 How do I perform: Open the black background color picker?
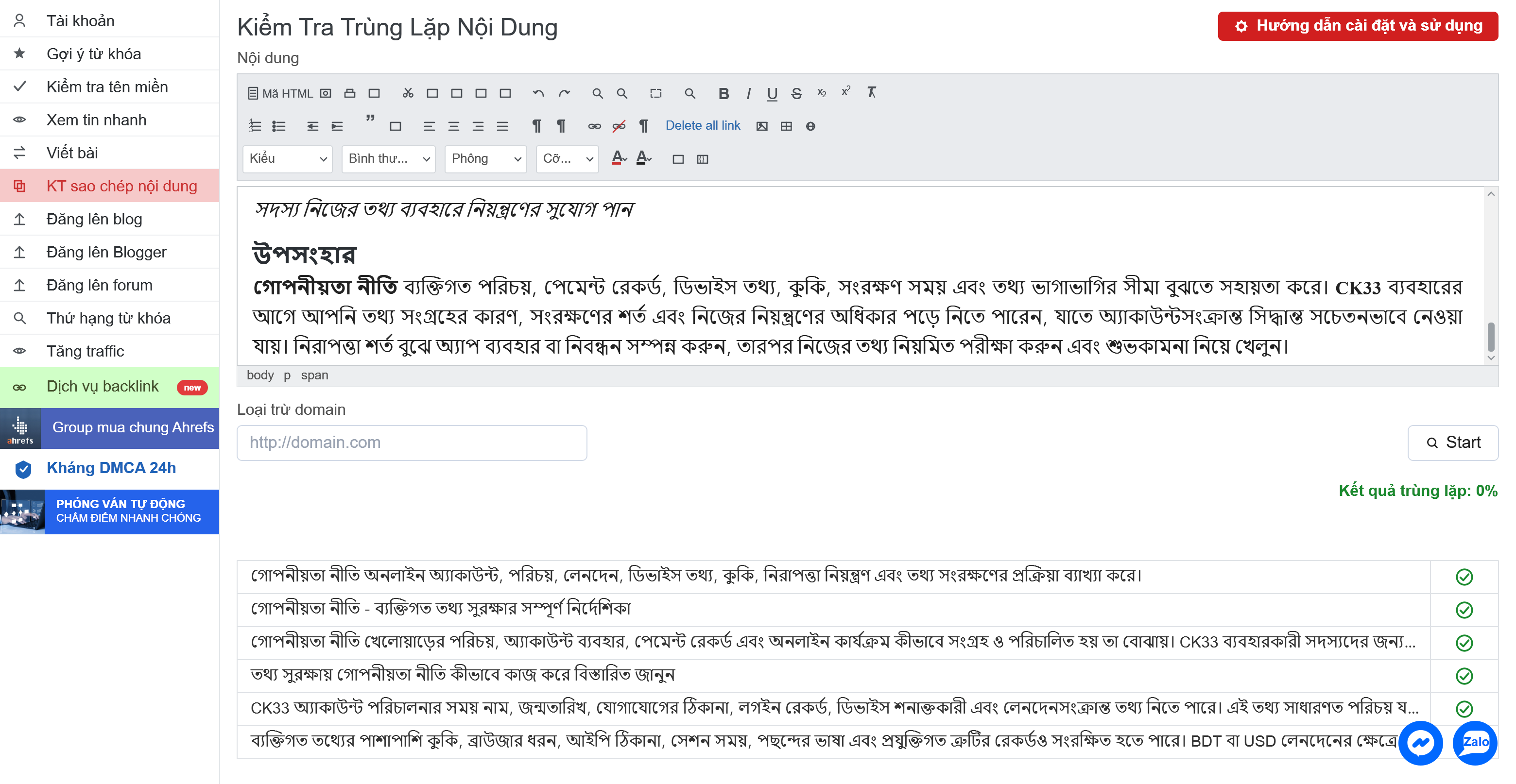(644, 157)
